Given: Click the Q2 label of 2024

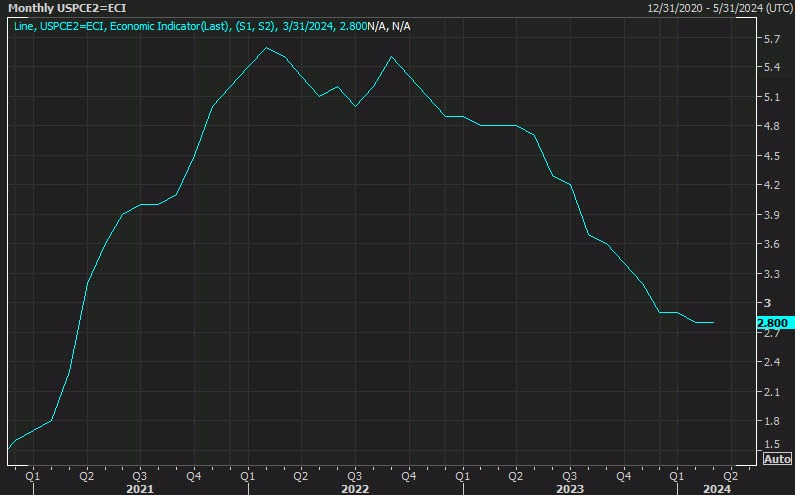Looking at the screenshot, I should [730, 475].
